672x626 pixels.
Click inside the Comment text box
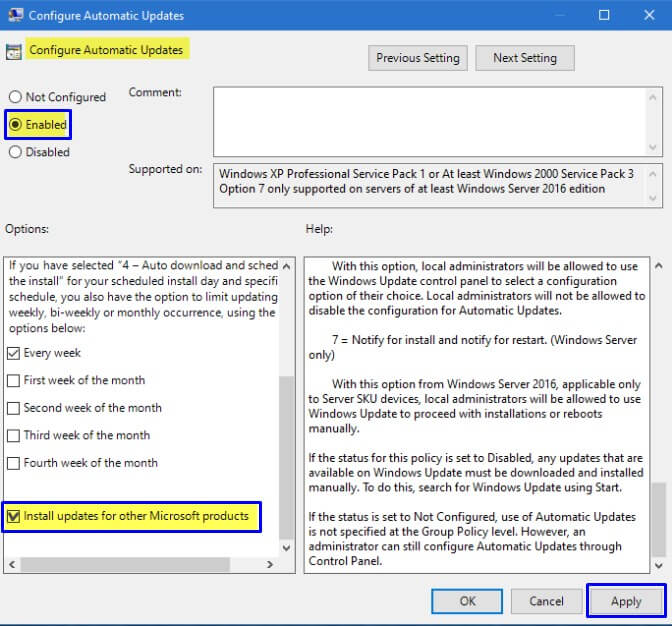click(x=430, y=122)
